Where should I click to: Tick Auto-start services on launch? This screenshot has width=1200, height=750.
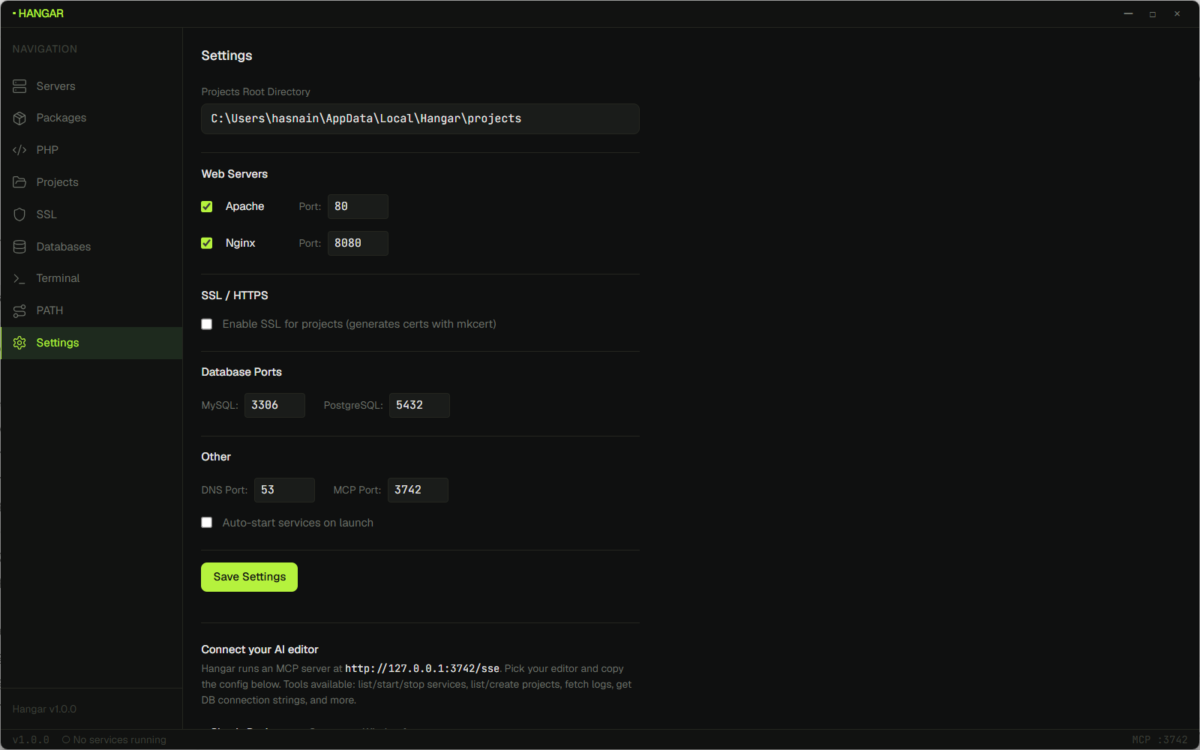207,522
